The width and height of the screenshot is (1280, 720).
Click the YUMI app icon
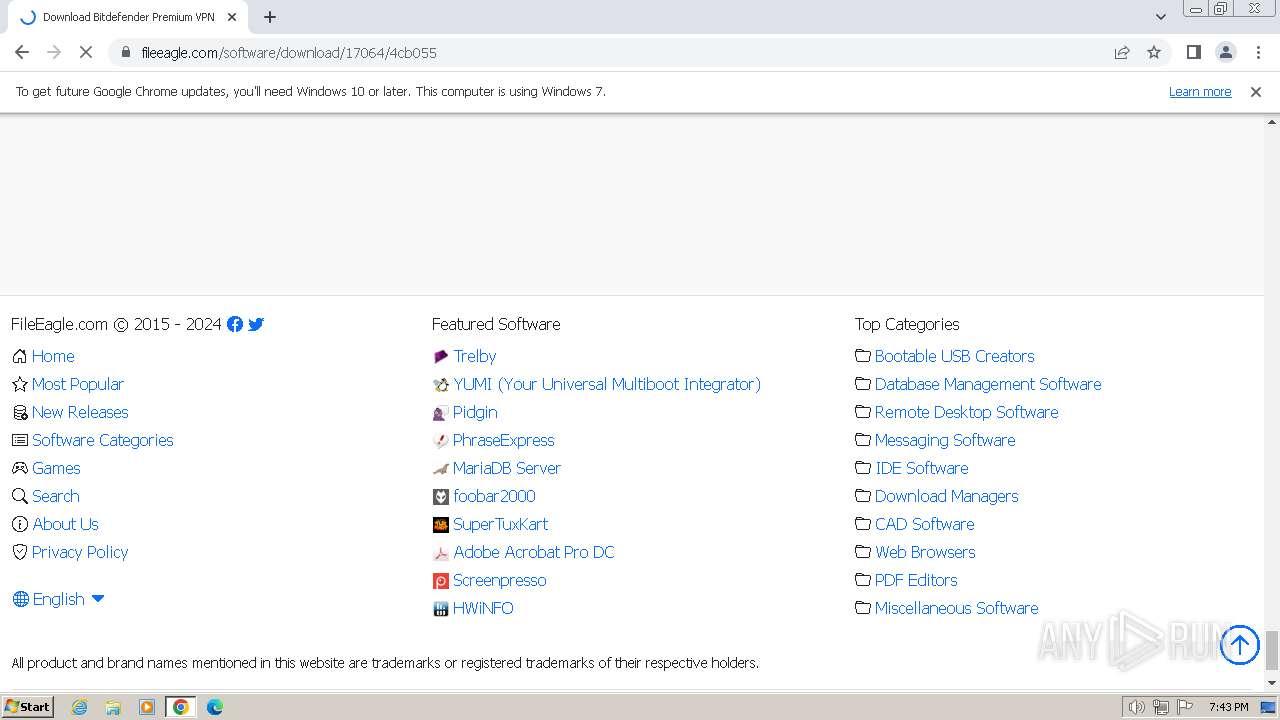coord(440,384)
